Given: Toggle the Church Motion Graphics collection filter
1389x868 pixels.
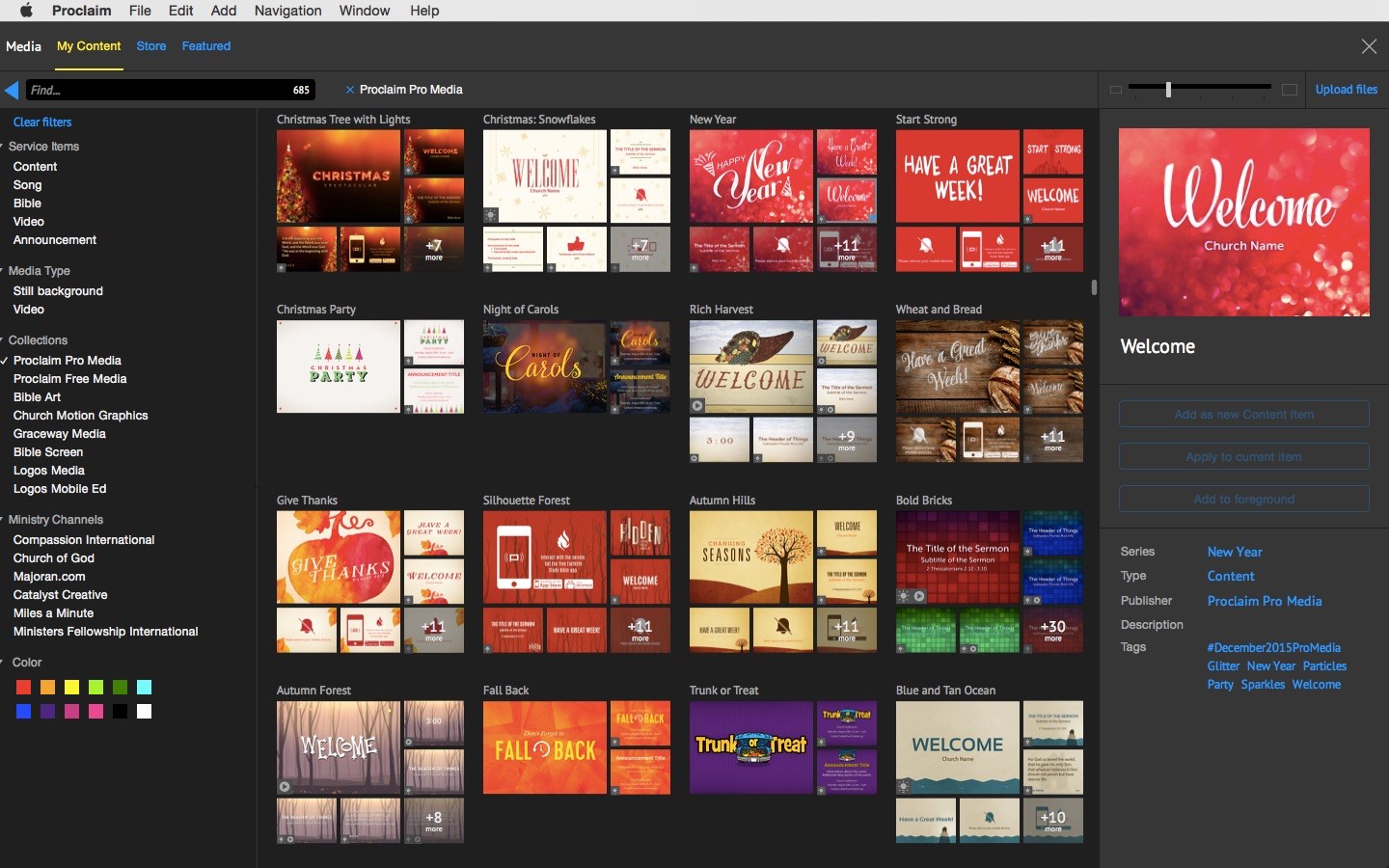Looking at the screenshot, I should point(80,416).
